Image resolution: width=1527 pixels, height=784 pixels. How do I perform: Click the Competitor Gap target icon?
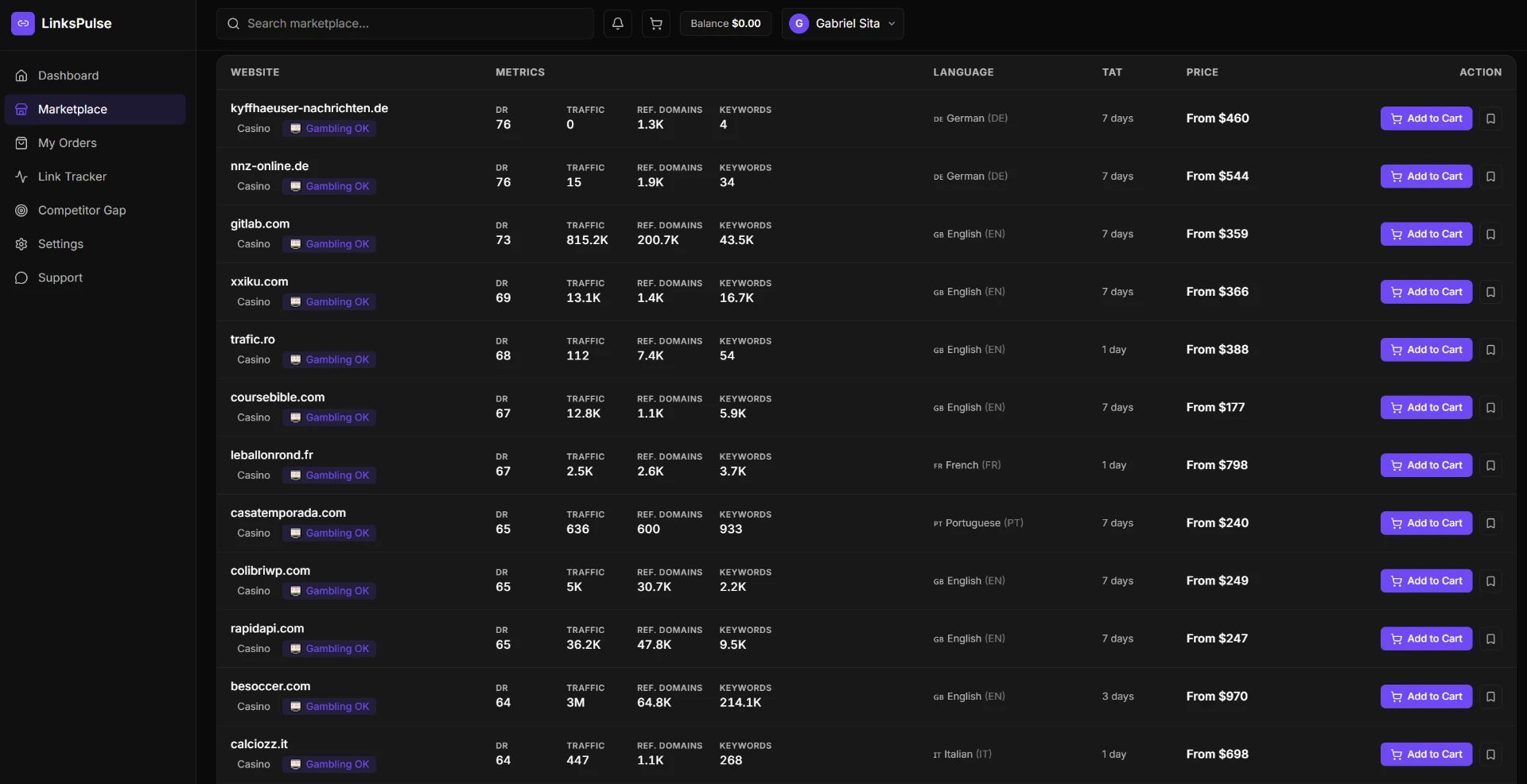tap(21, 211)
